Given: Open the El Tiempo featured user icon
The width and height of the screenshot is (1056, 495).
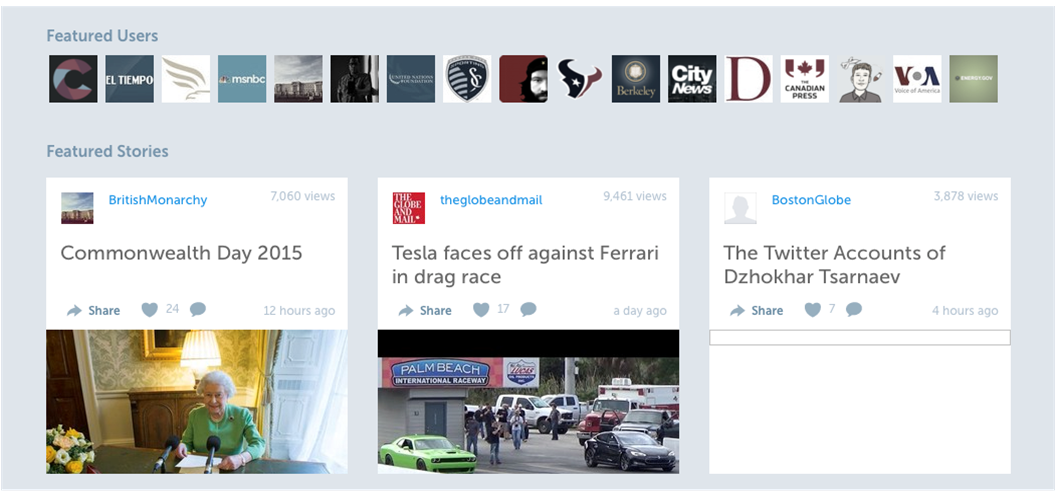Looking at the screenshot, I should coord(129,79).
